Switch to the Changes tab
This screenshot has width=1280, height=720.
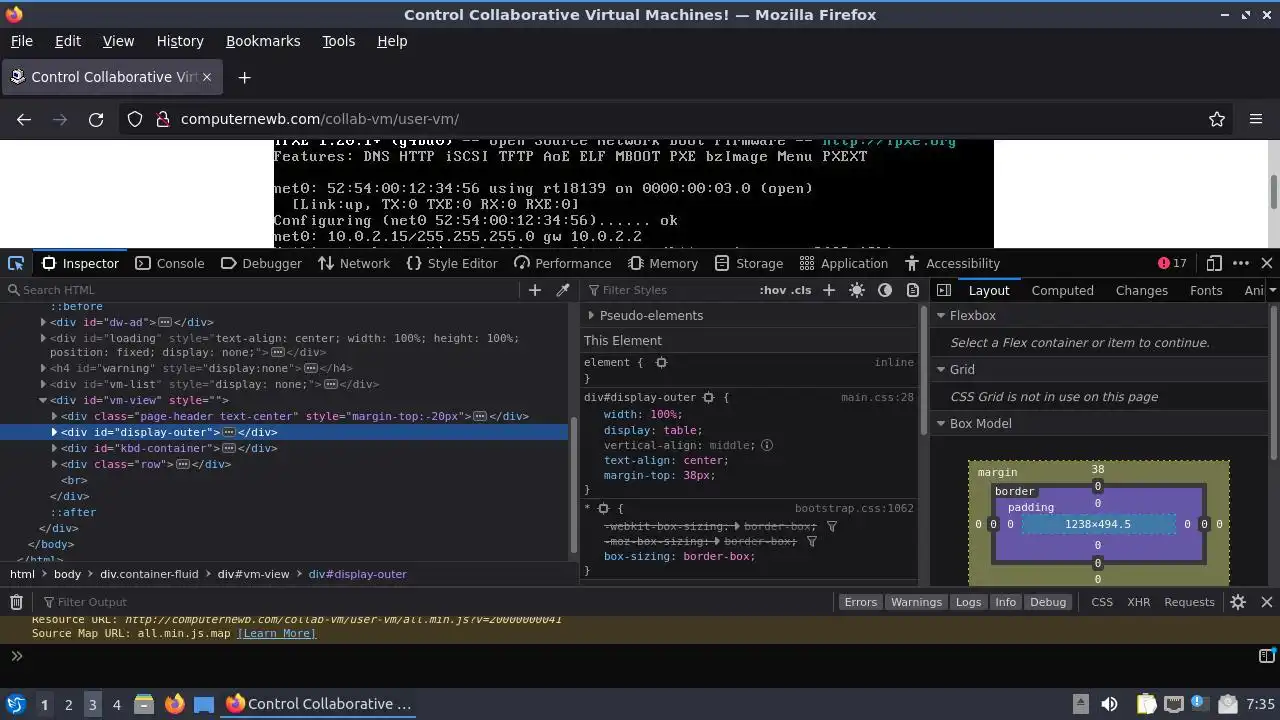coord(1141,290)
